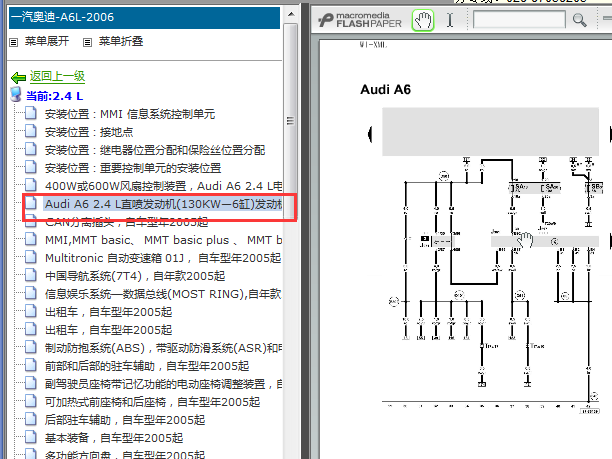Click 菜单折叠 to collapse menu
The width and height of the screenshot is (612, 459).
click(121, 41)
